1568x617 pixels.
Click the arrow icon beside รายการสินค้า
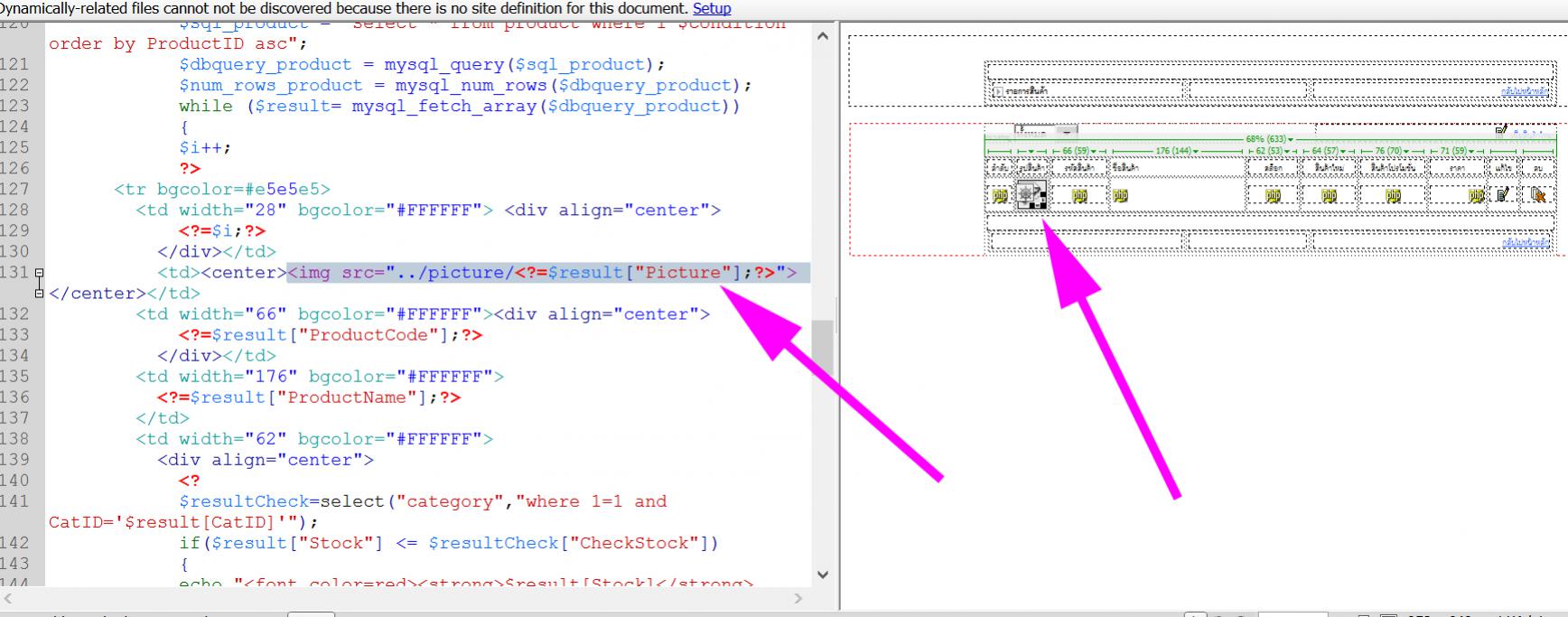point(997,91)
